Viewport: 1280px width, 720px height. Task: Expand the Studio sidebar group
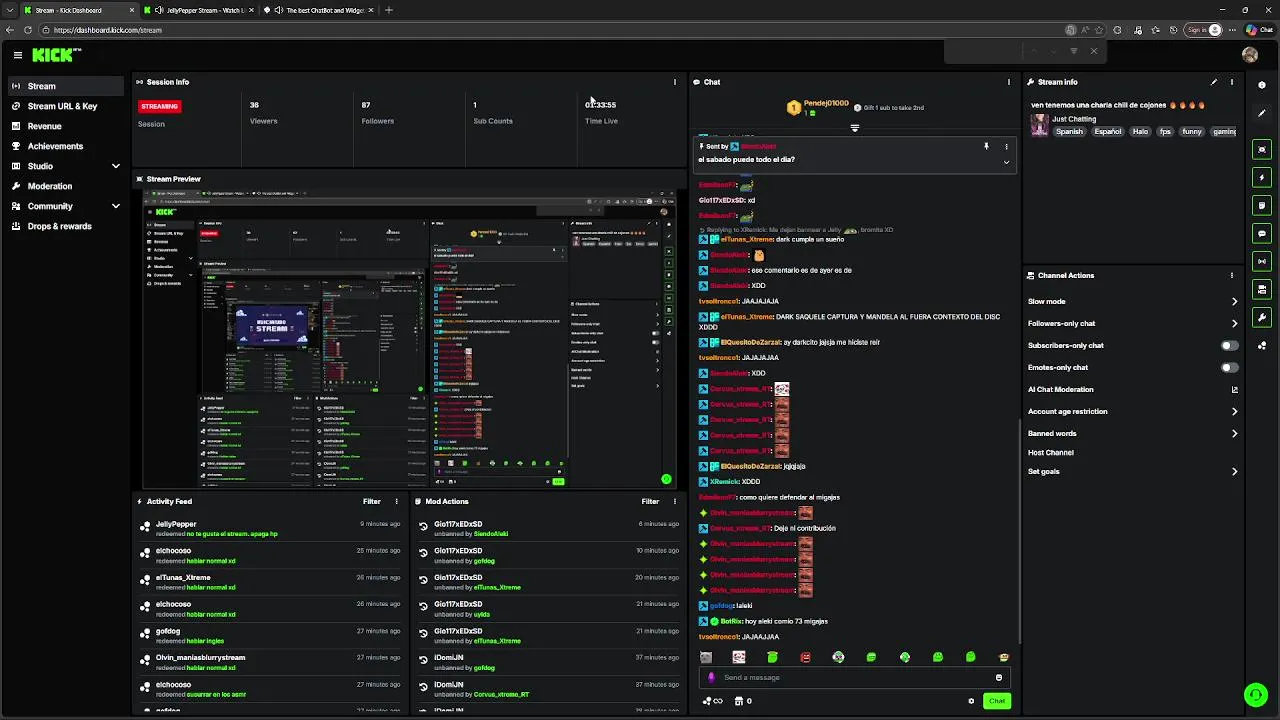pos(66,166)
